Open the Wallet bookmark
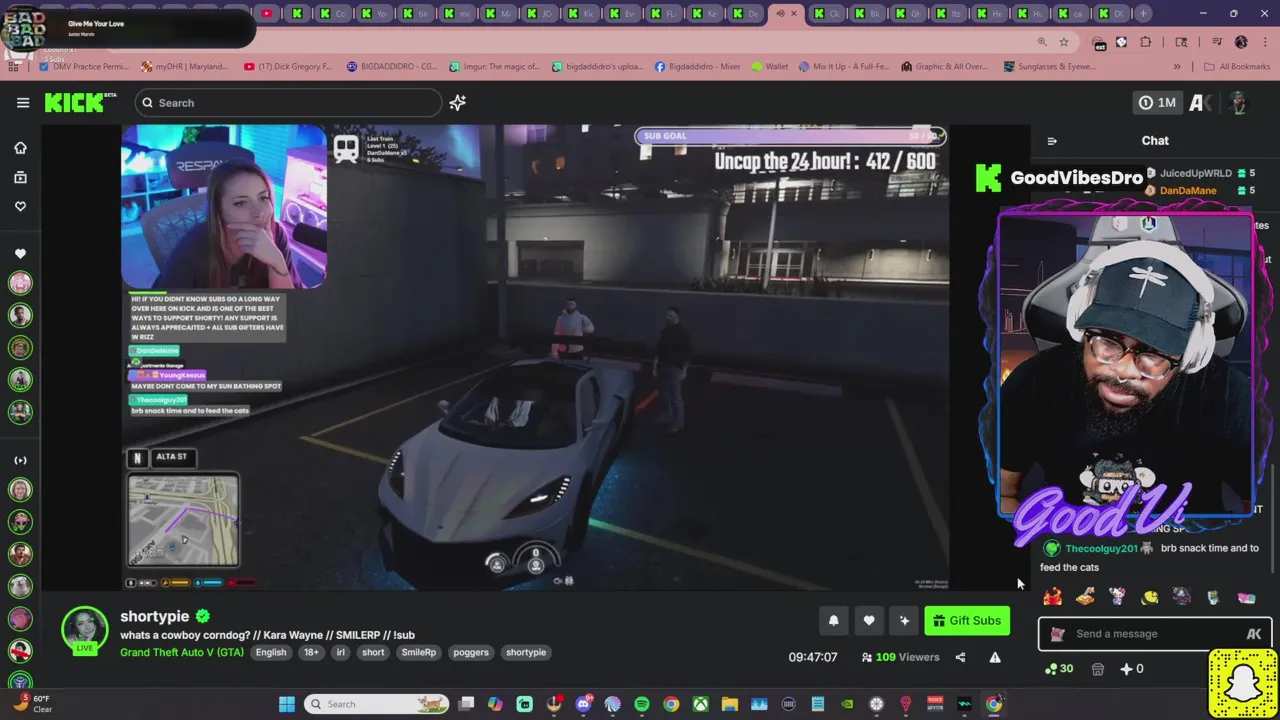This screenshot has width=1280, height=720. pyautogui.click(x=769, y=67)
